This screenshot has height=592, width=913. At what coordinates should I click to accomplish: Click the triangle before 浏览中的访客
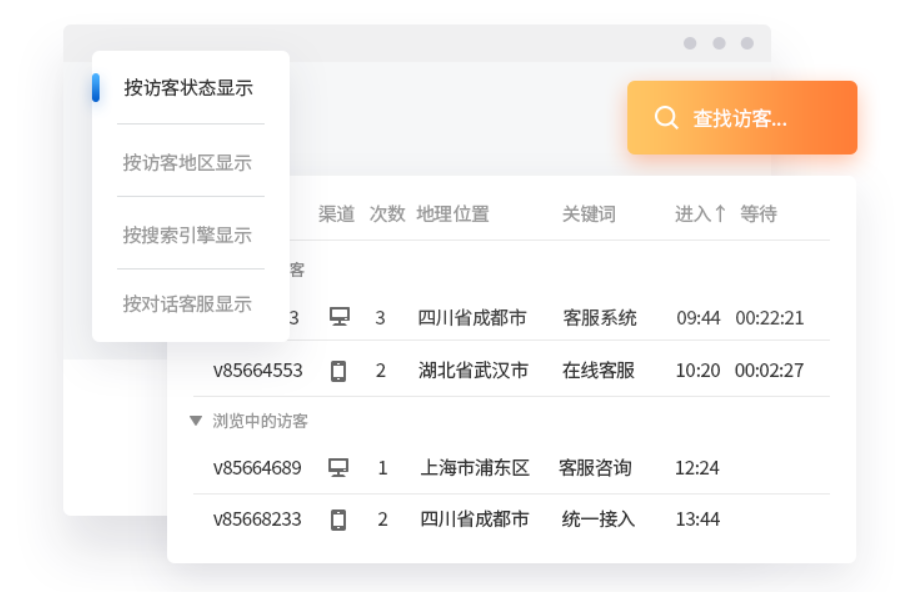pos(196,421)
